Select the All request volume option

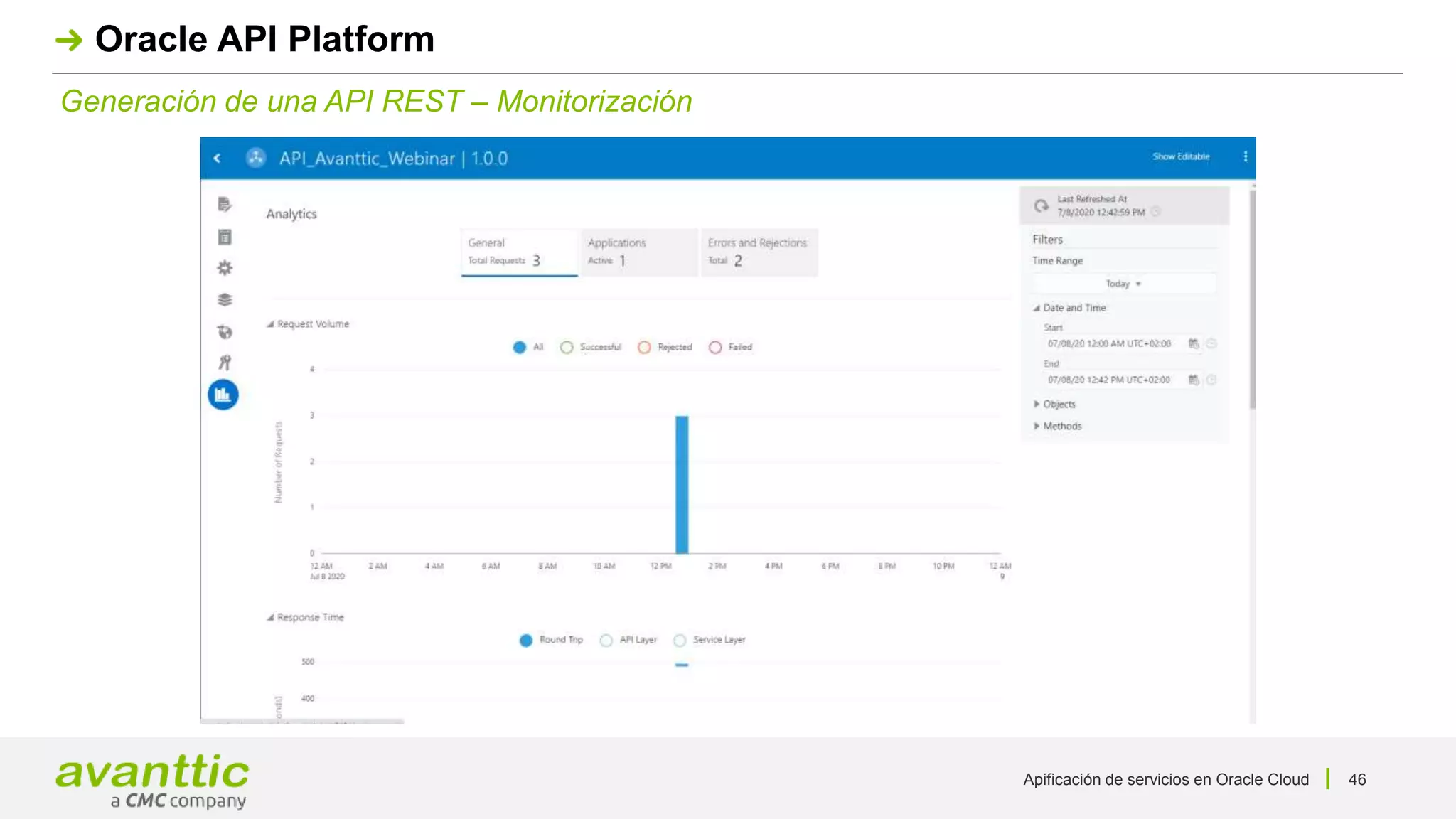[528, 347]
